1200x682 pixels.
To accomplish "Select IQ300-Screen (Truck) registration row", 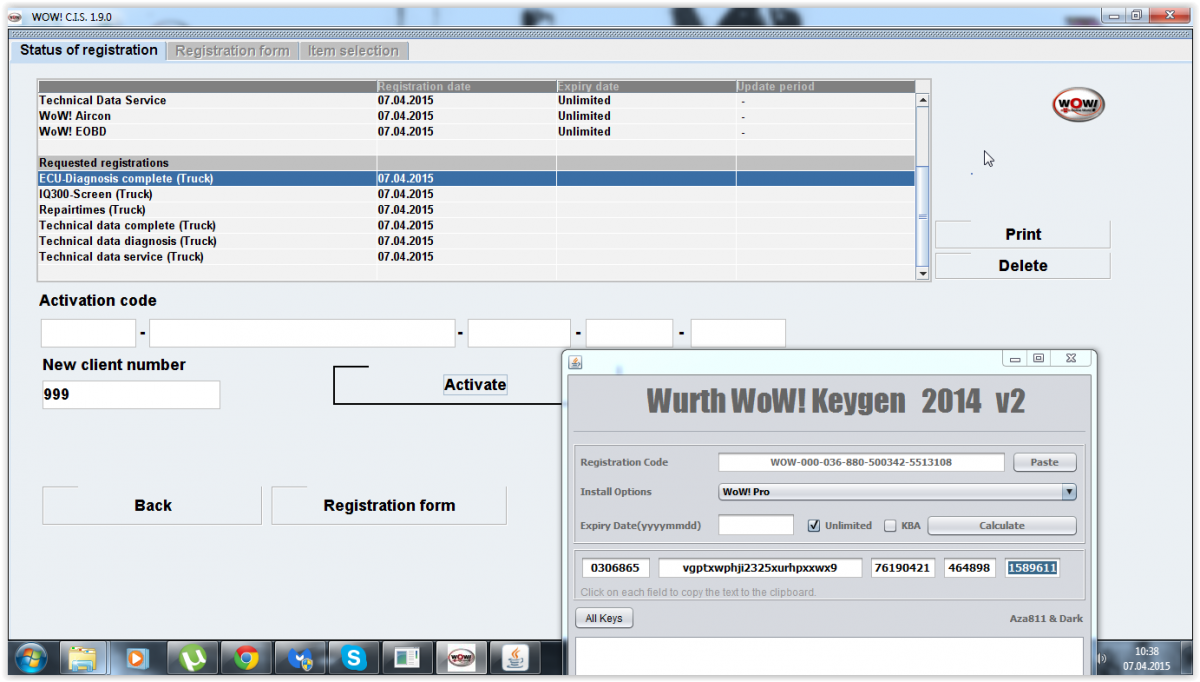I will (x=200, y=194).
